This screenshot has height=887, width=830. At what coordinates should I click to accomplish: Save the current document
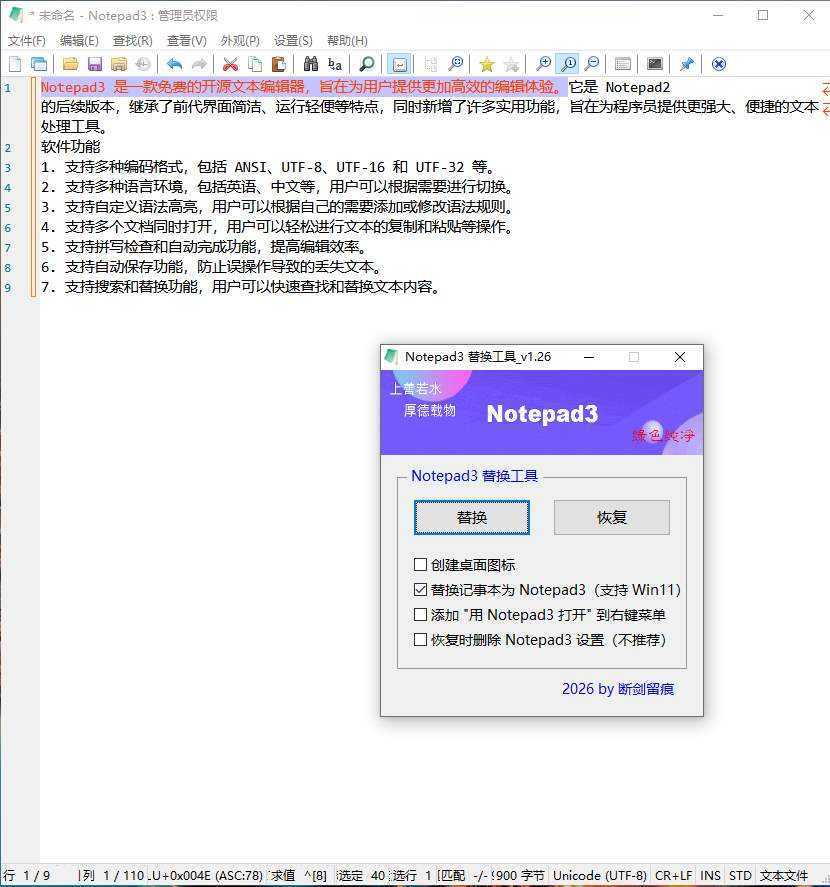[94, 64]
